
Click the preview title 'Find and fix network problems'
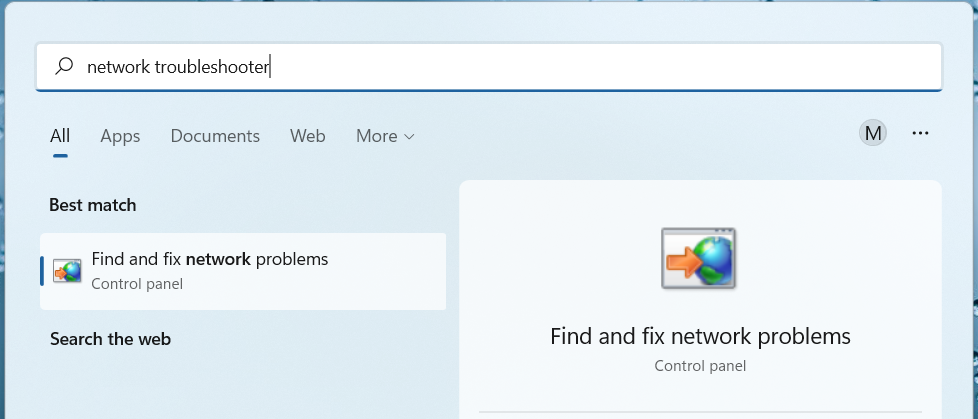[700, 337]
